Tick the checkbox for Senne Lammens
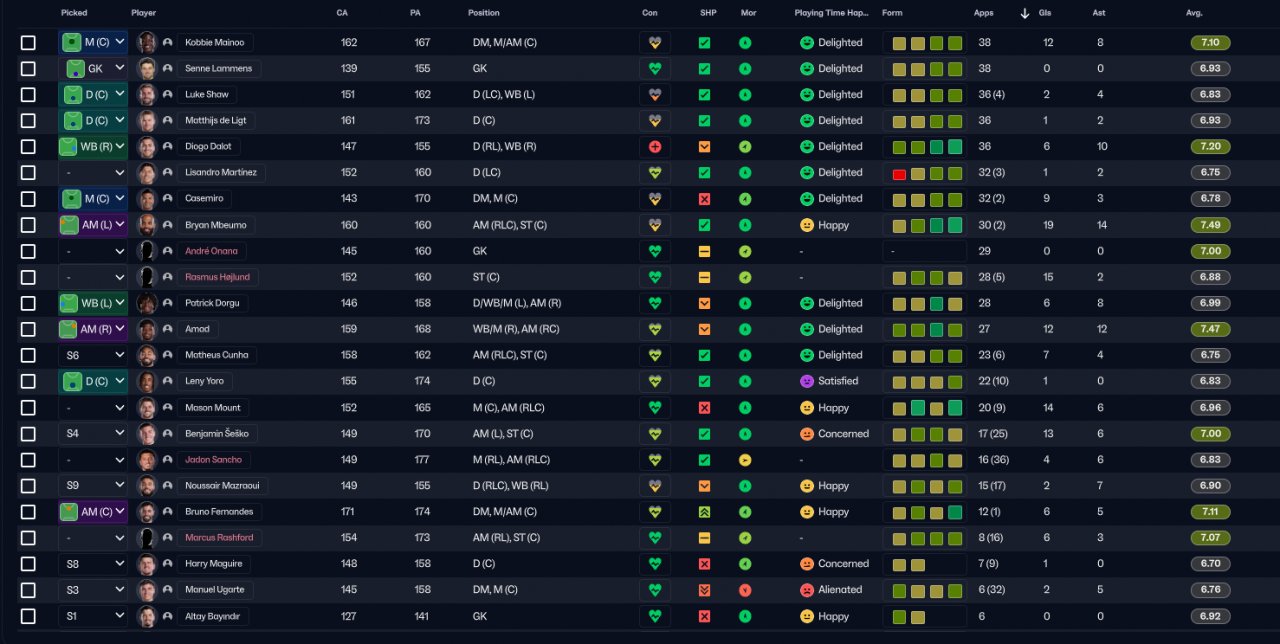Screen dimensions: 1280x644 coord(28,69)
